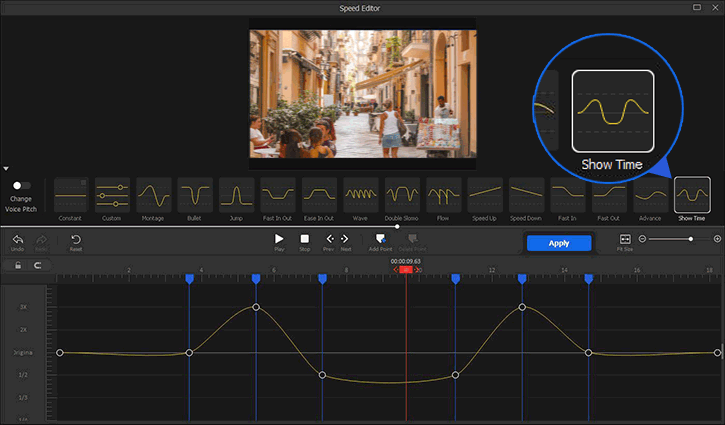This screenshot has width=725, height=425.
Task: Stop the playback
Action: (x=305, y=240)
